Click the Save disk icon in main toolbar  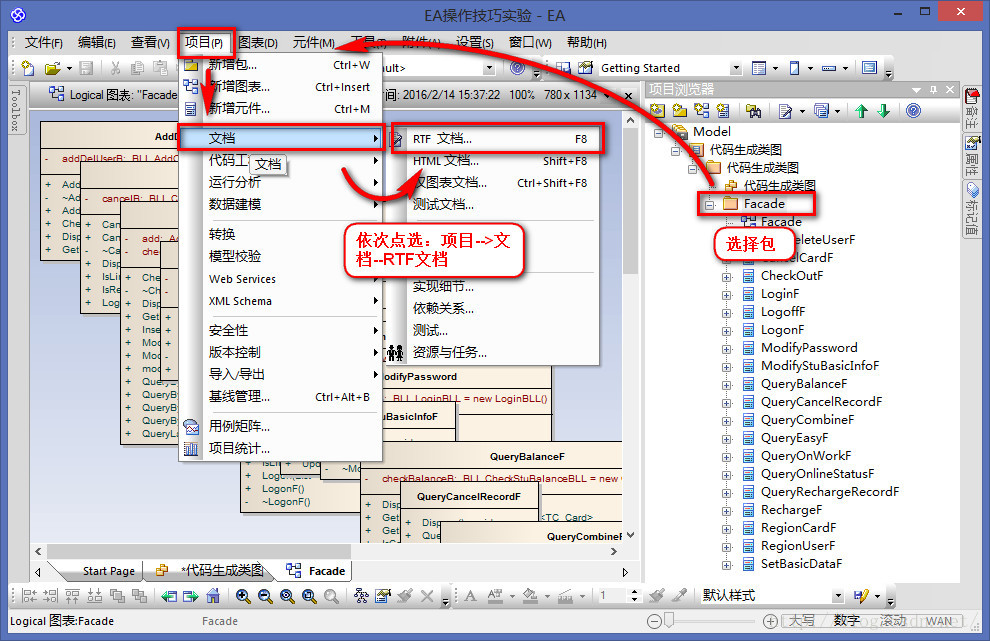(x=86, y=68)
